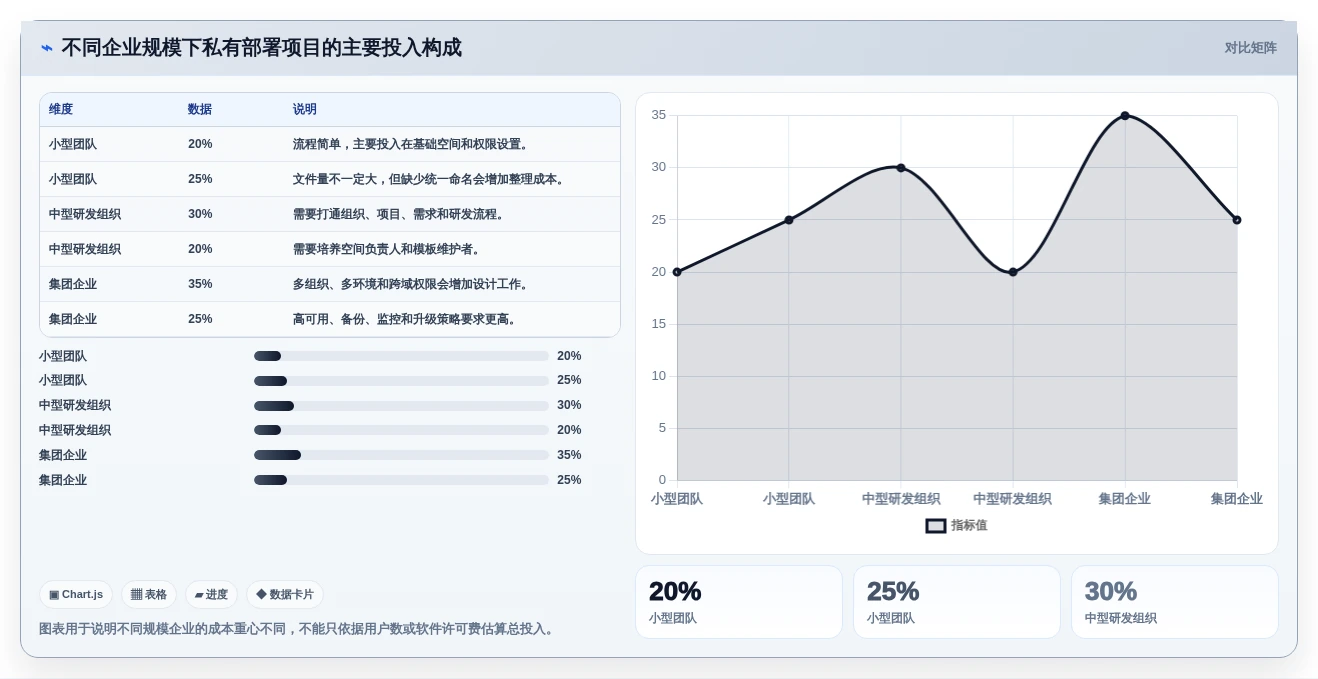Click the 维度 column header
The height and width of the screenshot is (679, 1318).
click(x=61, y=110)
